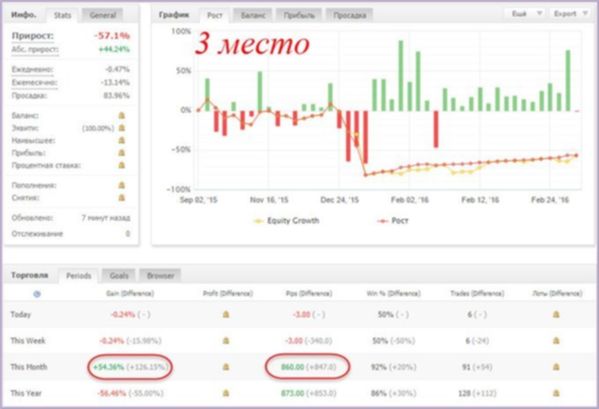Open the Export dropdown
599x409 pixels.
pos(571,14)
